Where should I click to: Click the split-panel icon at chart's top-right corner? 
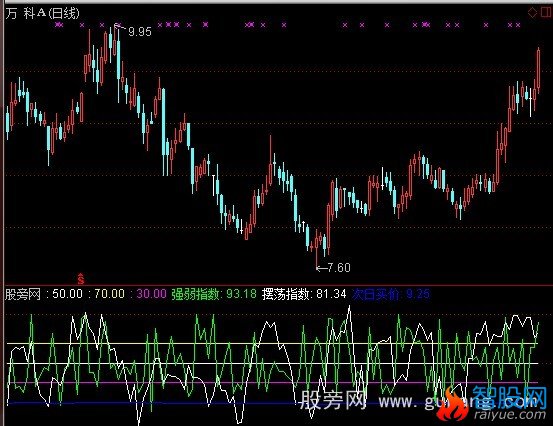coord(545,13)
